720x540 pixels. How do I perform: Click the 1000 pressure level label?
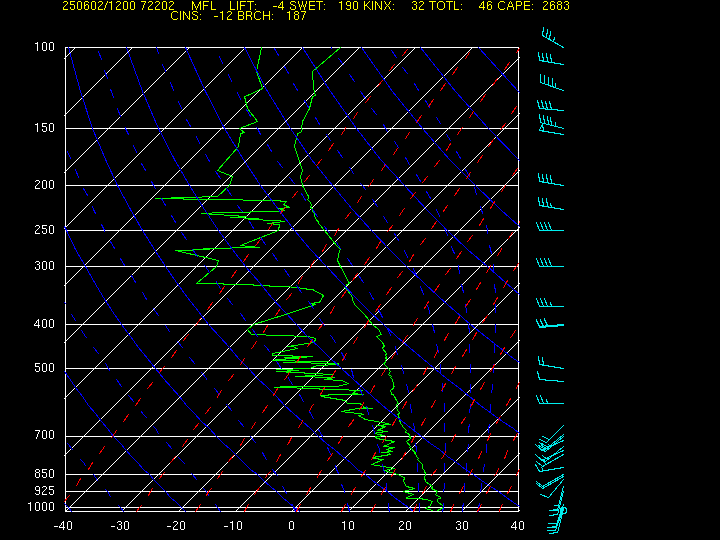point(41,507)
